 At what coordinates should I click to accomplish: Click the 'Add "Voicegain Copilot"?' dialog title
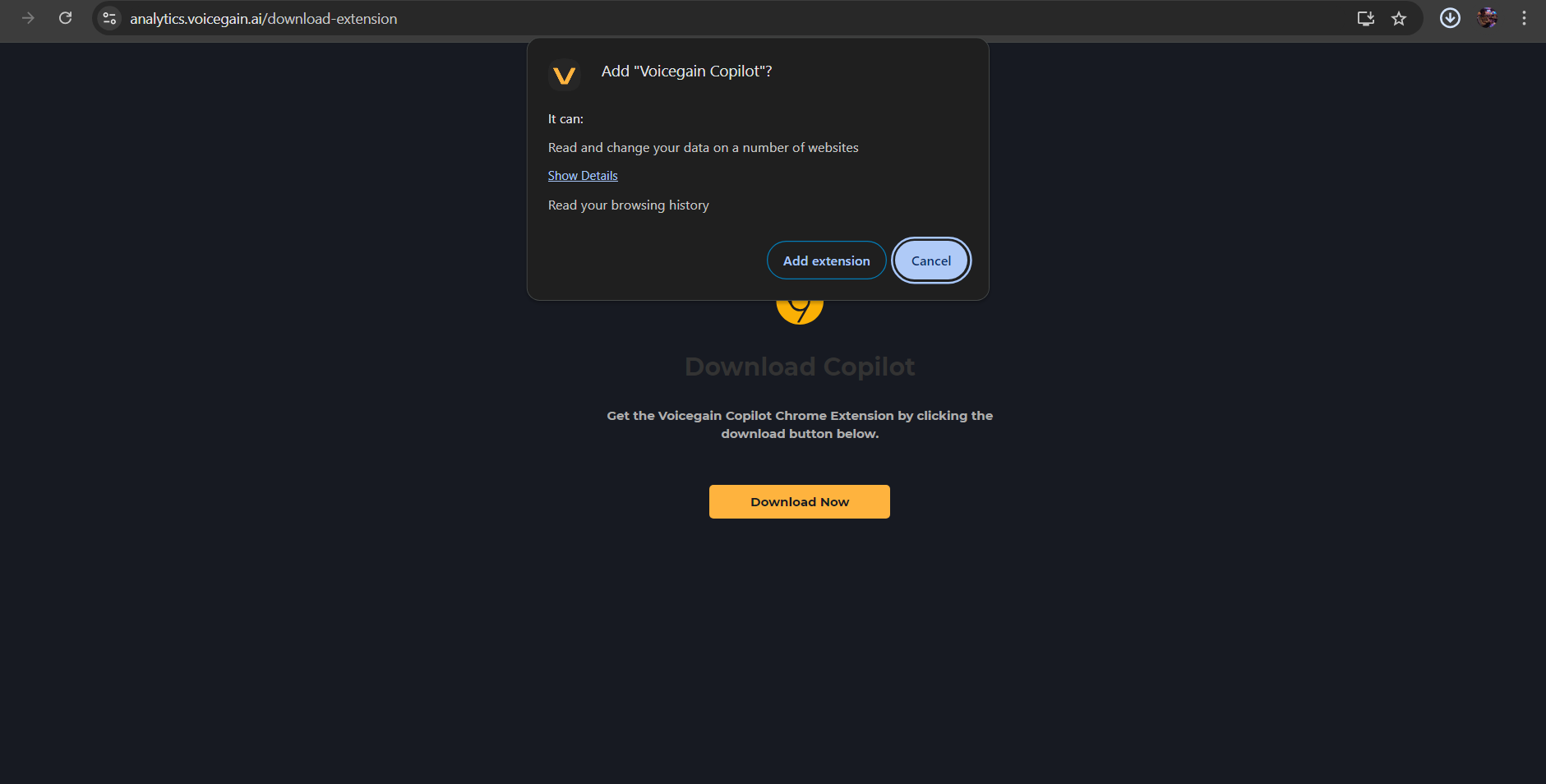point(686,71)
